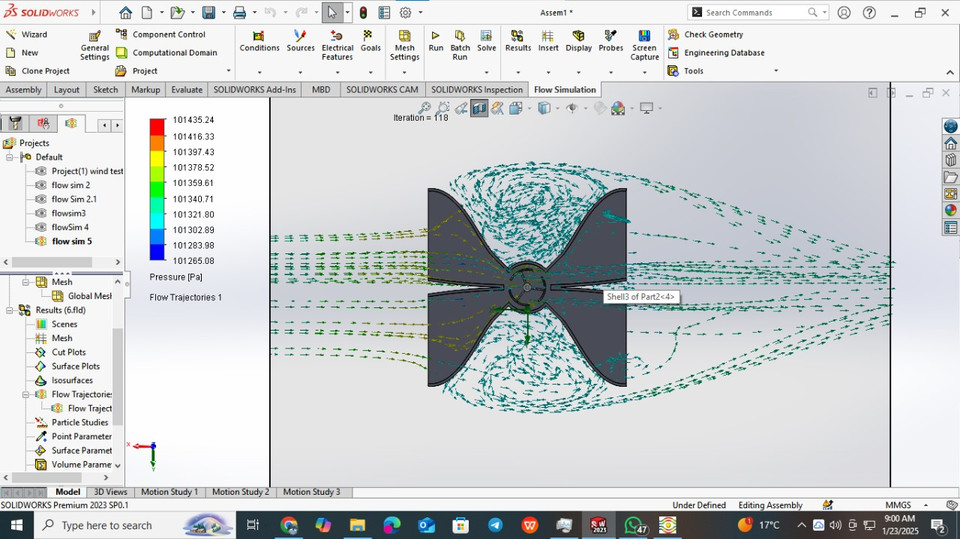Collapse the Results (6.fld) node
The height and width of the screenshot is (539, 960).
point(10,311)
